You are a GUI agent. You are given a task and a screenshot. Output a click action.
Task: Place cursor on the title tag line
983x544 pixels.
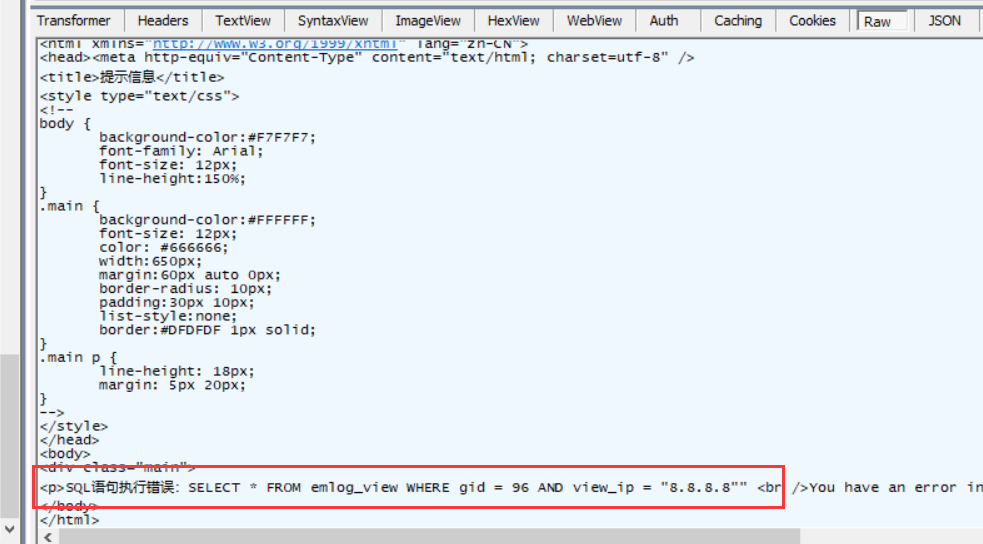[x=132, y=77]
